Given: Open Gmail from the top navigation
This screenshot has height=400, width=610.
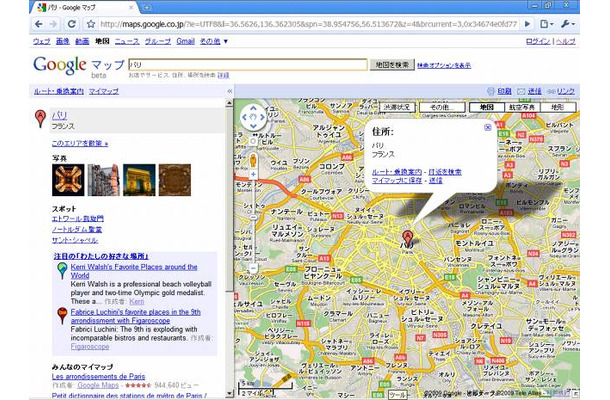Looking at the screenshot, I should (x=185, y=41).
